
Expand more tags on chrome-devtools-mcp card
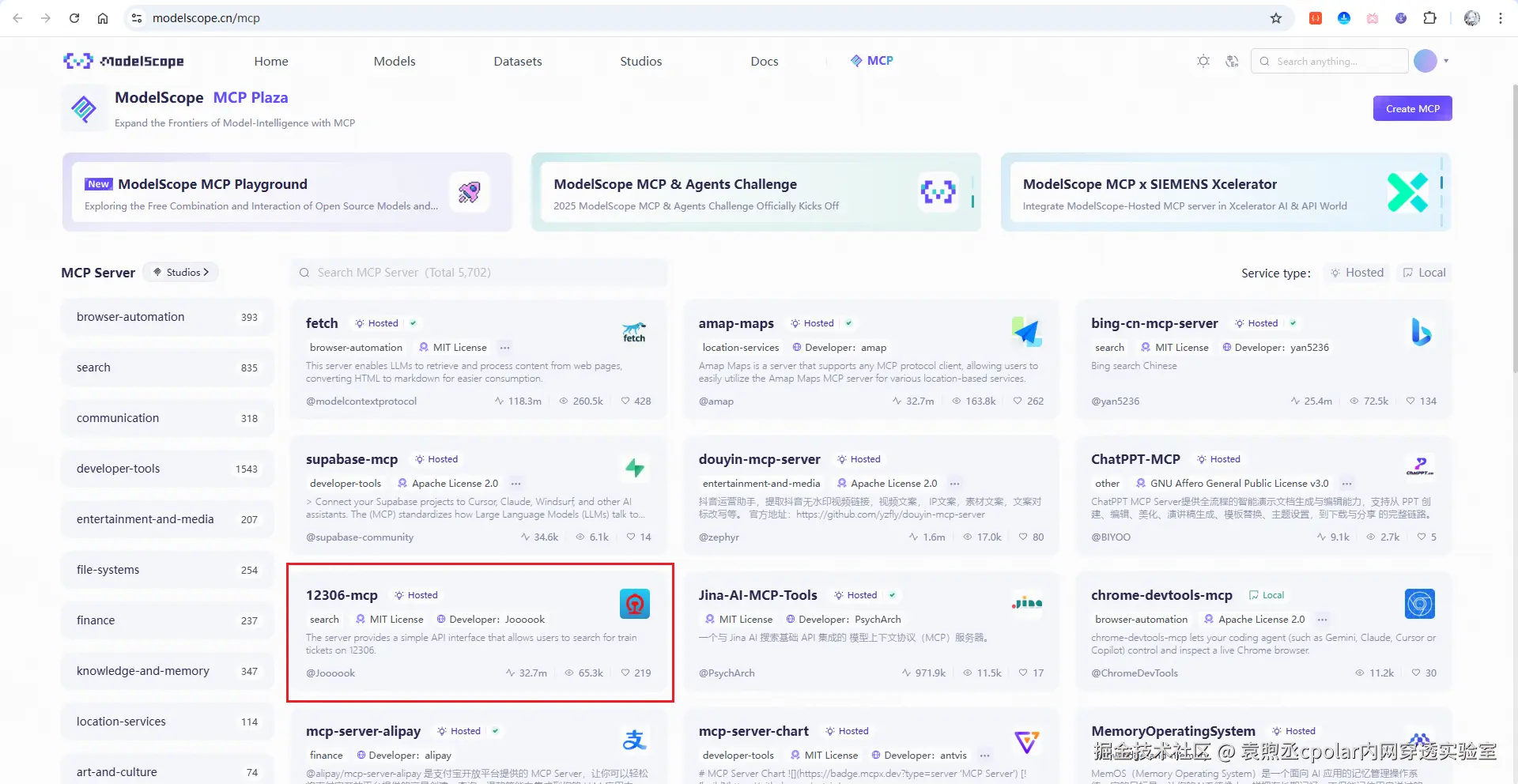point(1323,620)
